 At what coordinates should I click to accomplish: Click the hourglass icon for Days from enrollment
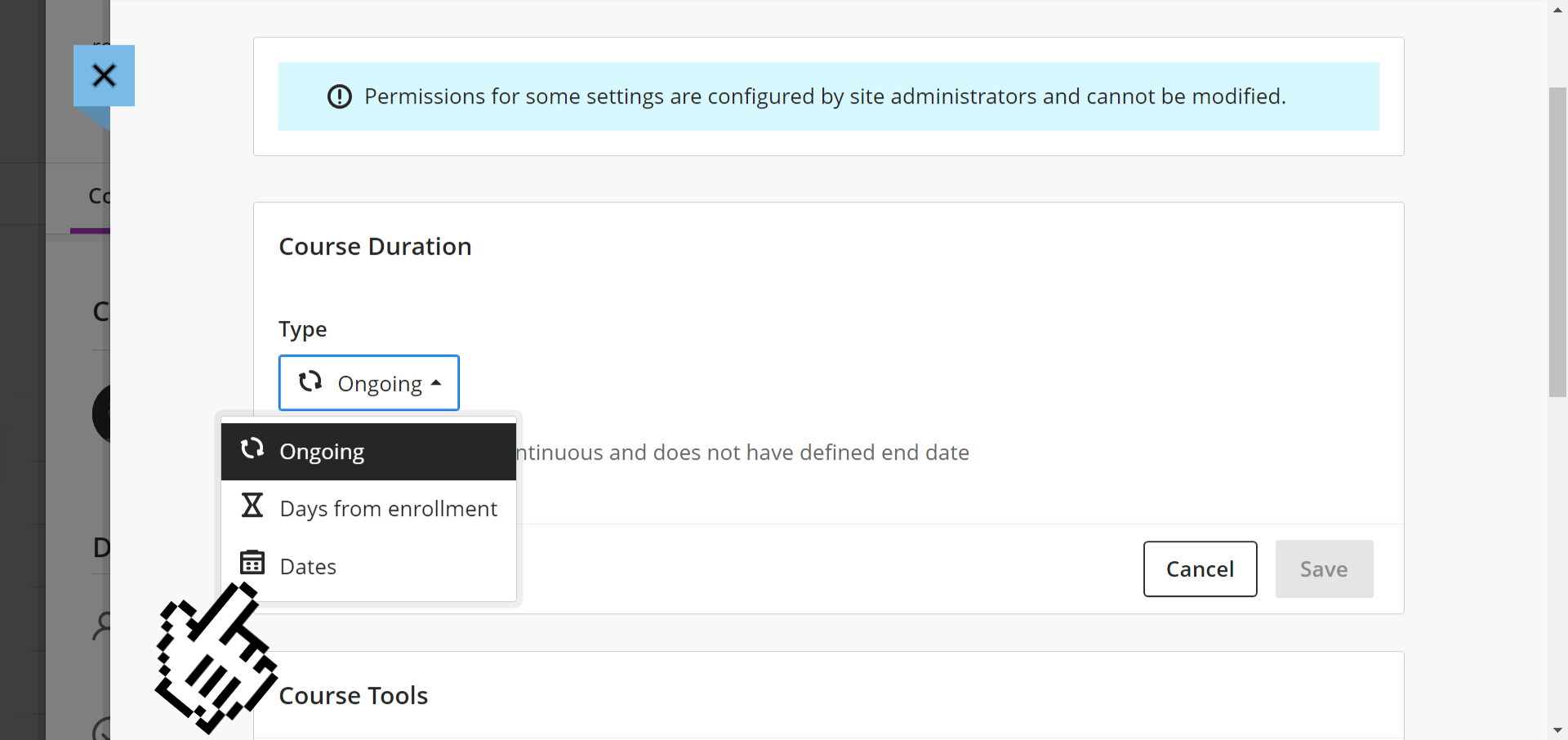252,506
